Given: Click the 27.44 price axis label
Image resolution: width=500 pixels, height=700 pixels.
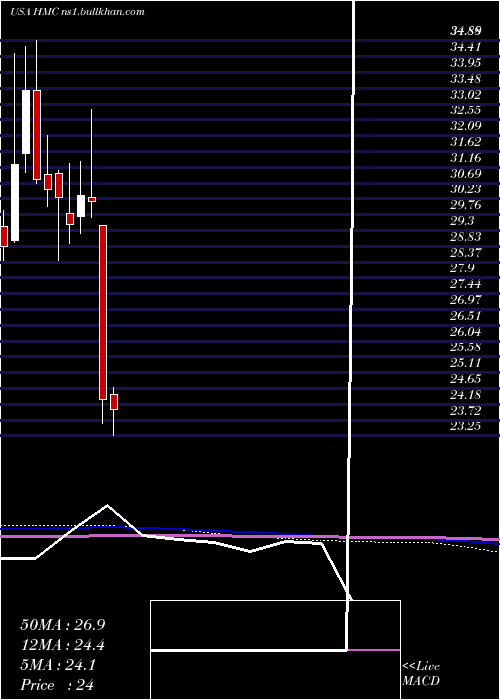Looking at the screenshot, I should click(x=466, y=284).
